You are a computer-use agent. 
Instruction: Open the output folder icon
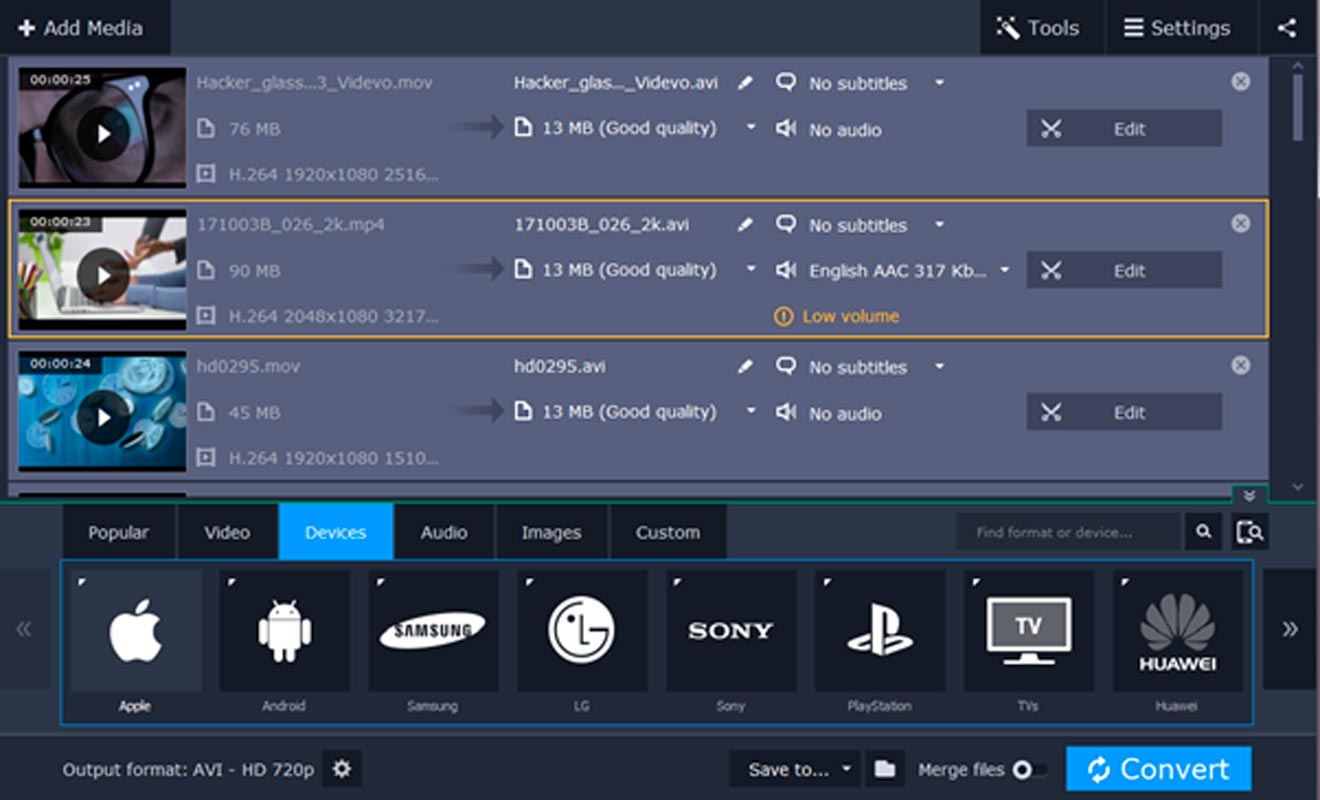point(884,769)
